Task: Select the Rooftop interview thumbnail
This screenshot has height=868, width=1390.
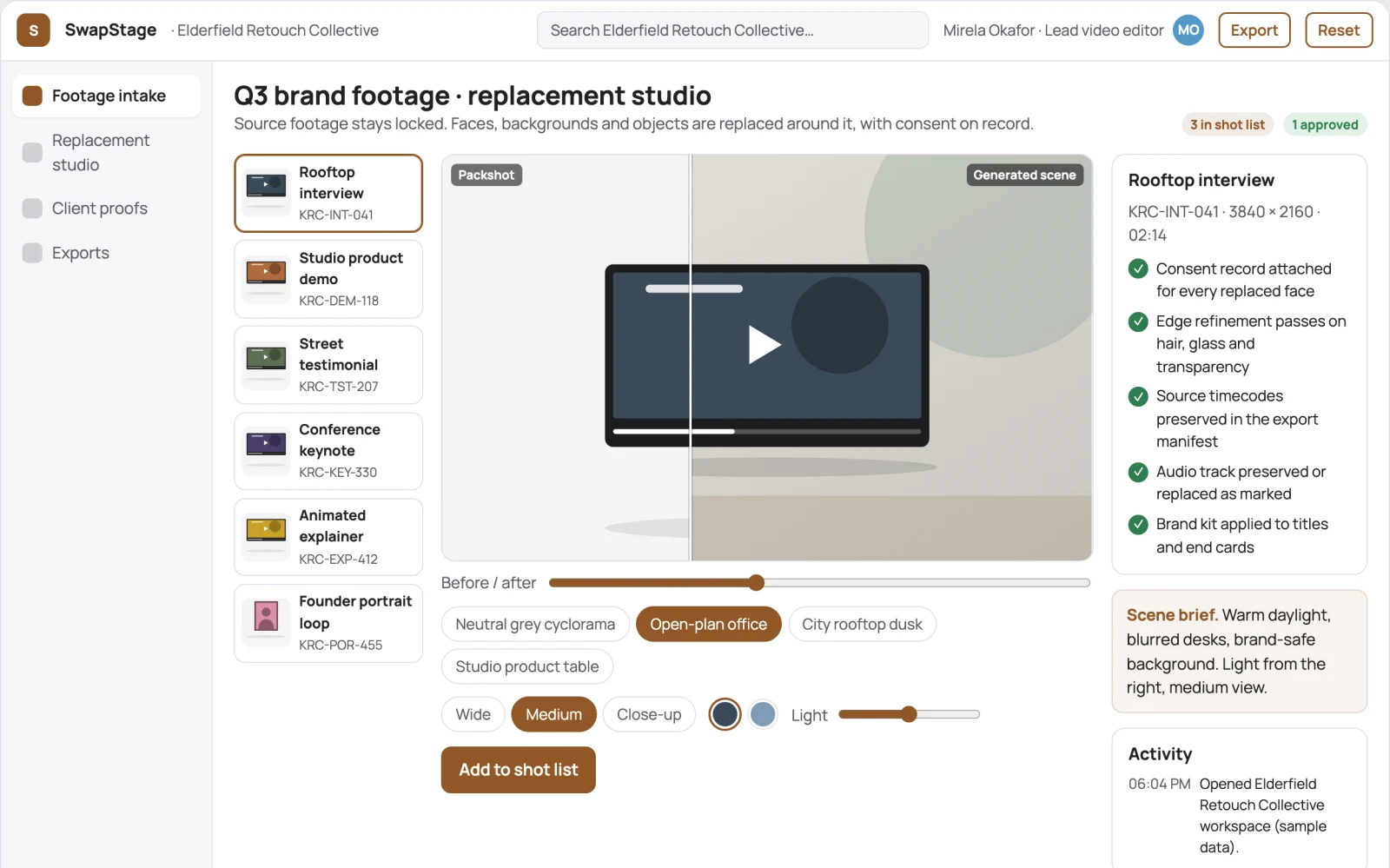Action: [x=266, y=193]
